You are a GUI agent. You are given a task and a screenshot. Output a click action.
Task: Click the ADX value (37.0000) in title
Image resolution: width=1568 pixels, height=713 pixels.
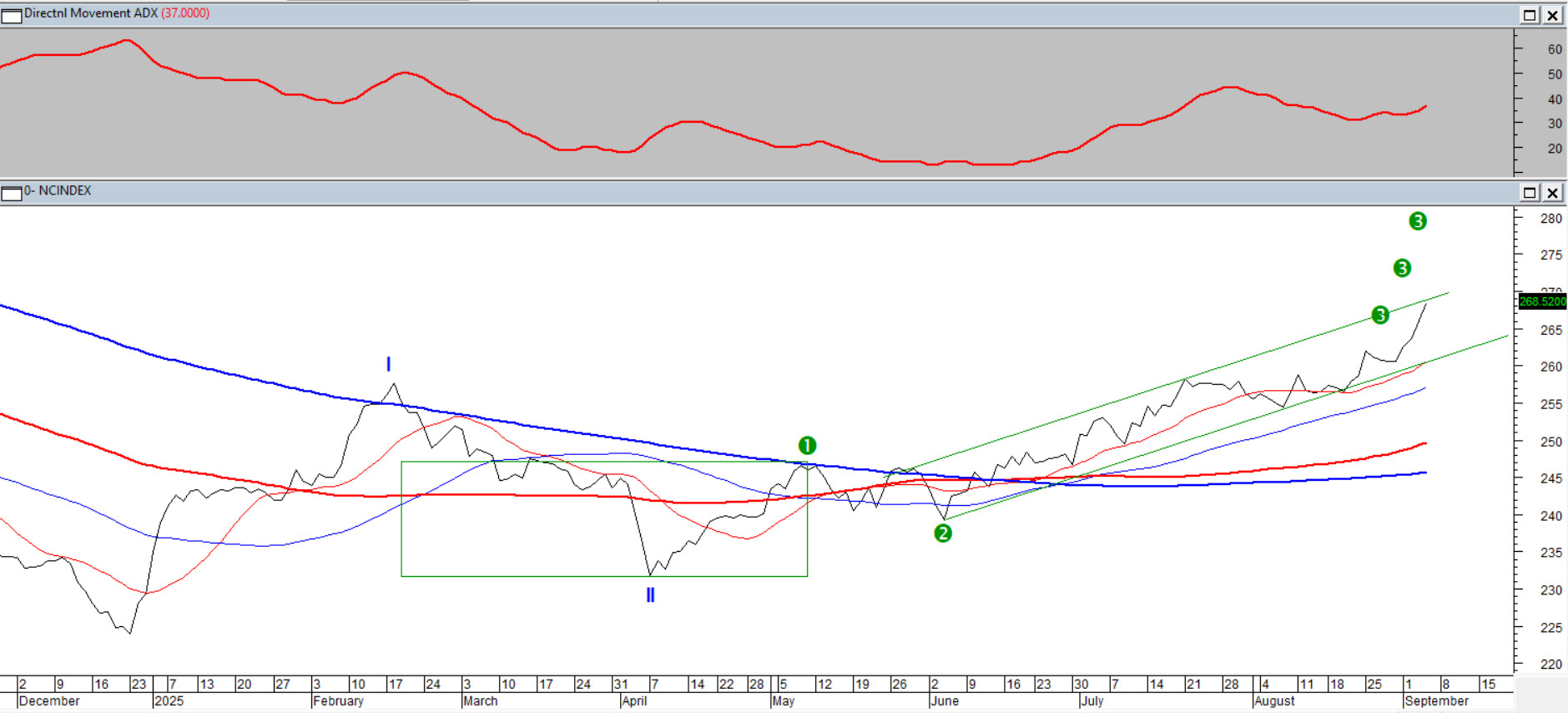185,13
